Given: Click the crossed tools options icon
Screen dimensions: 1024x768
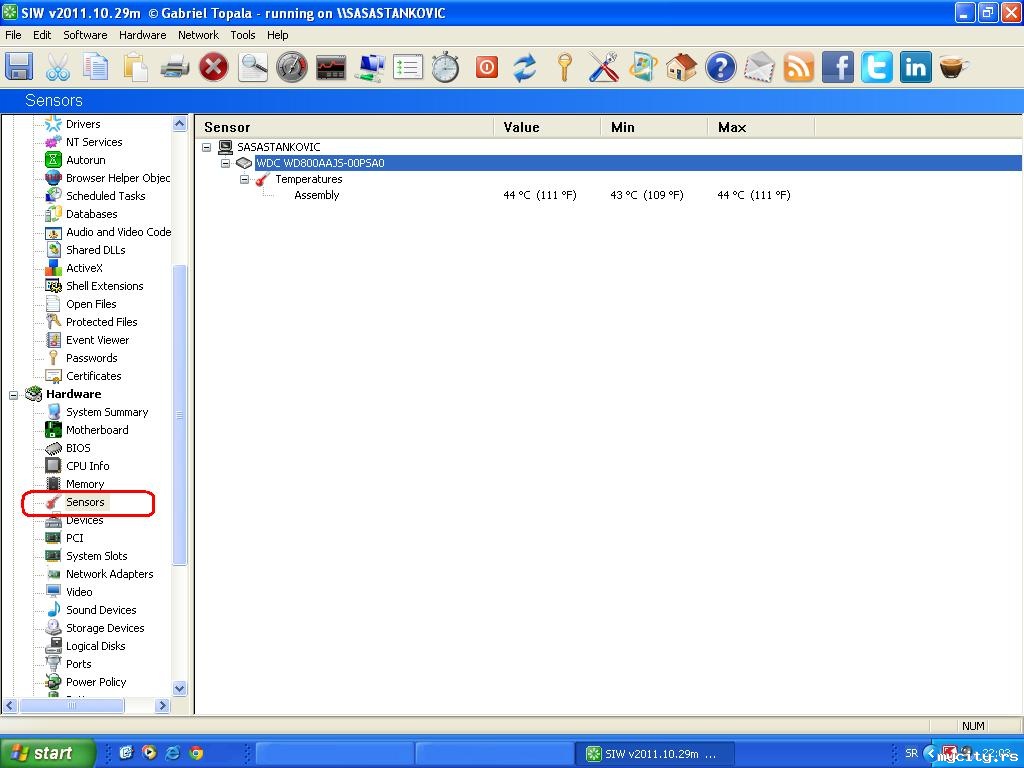Looking at the screenshot, I should [x=603, y=67].
